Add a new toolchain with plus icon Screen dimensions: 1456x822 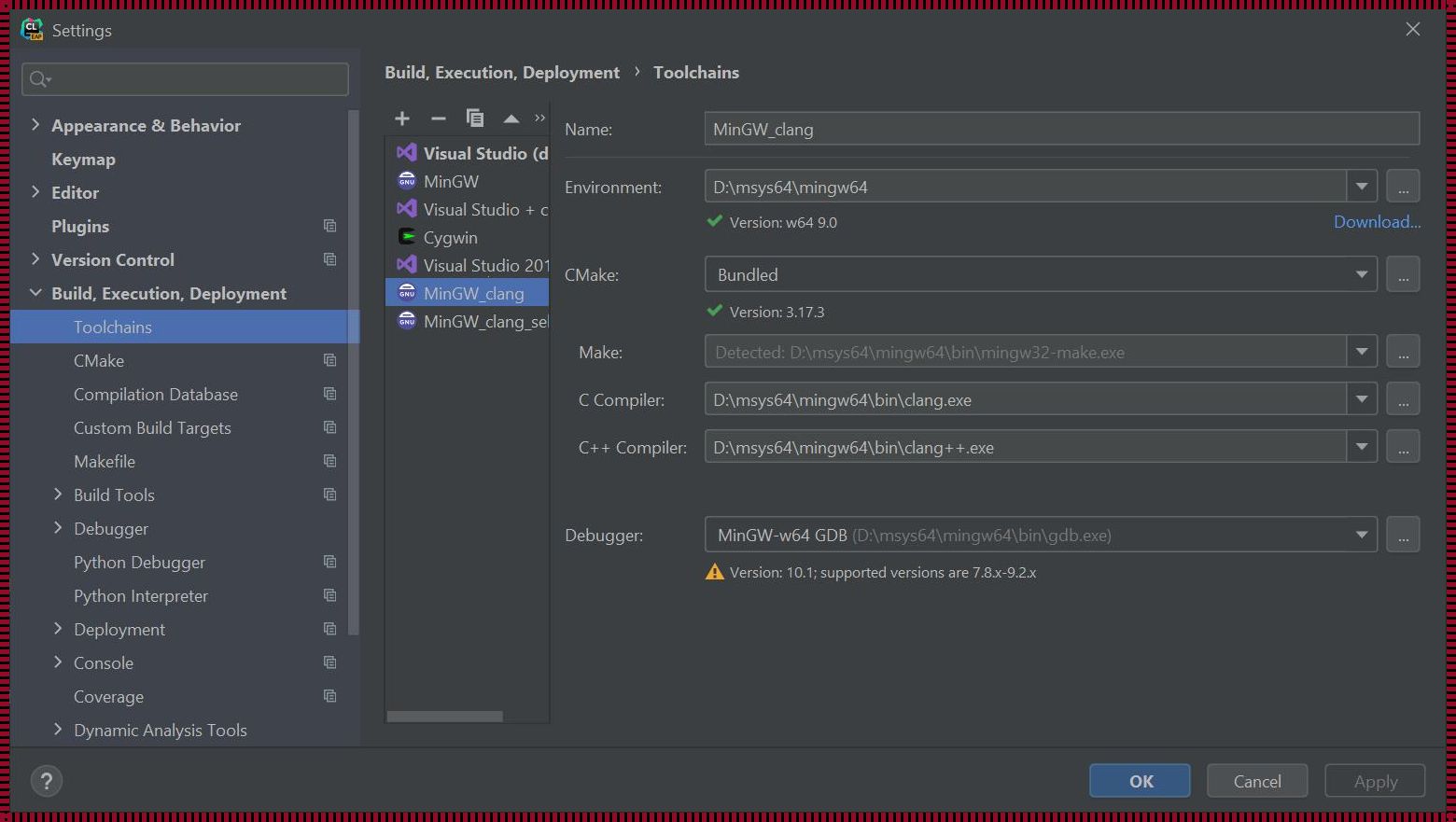(x=402, y=118)
